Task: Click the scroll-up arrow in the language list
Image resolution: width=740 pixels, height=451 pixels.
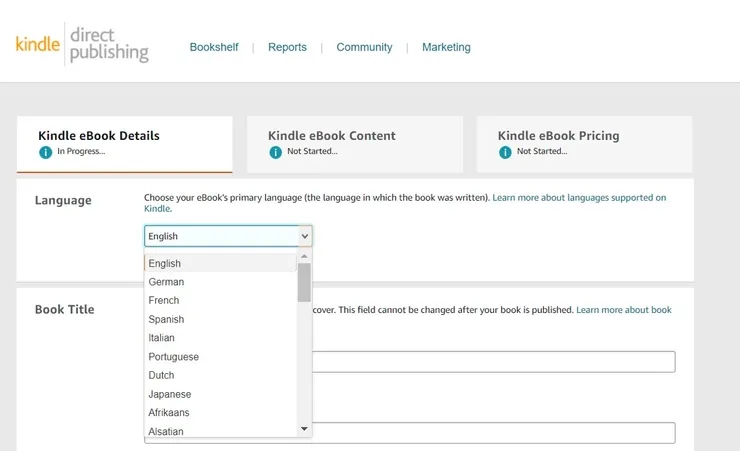Action: point(304,256)
